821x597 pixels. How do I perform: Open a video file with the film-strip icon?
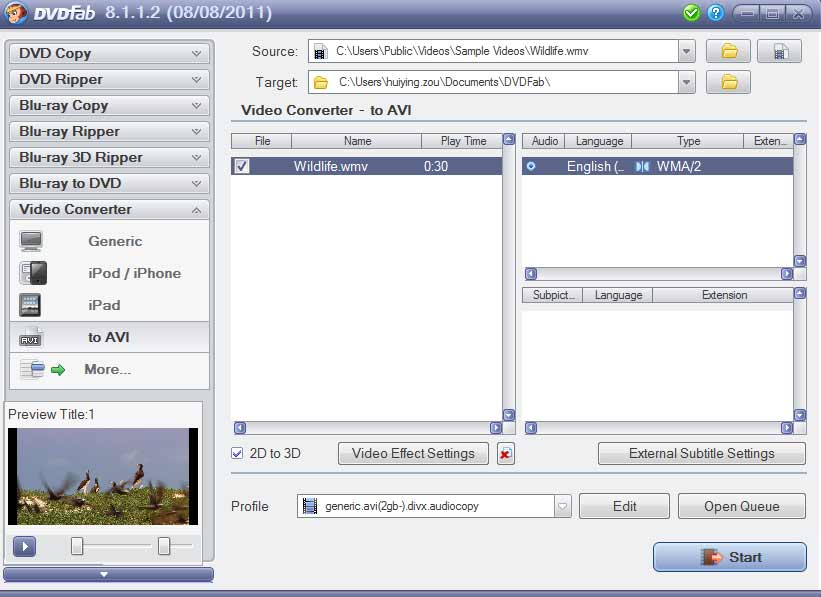point(780,50)
